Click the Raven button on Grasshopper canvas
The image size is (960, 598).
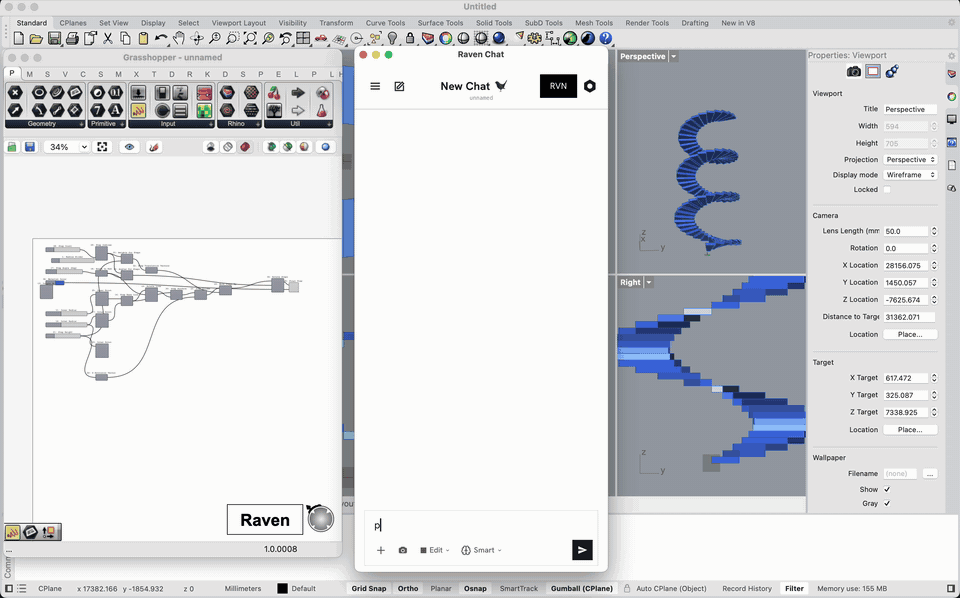[264, 520]
